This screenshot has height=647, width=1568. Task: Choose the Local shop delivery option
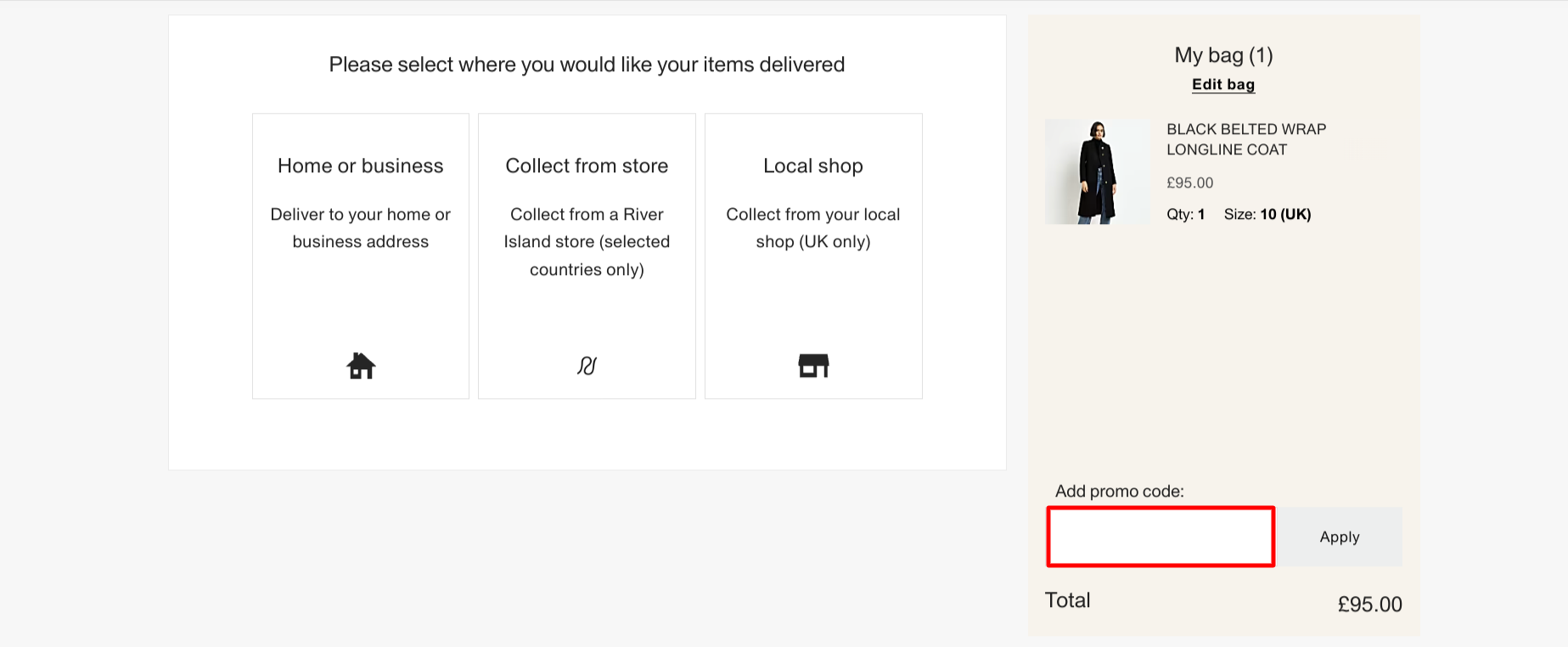pyautogui.click(x=812, y=255)
